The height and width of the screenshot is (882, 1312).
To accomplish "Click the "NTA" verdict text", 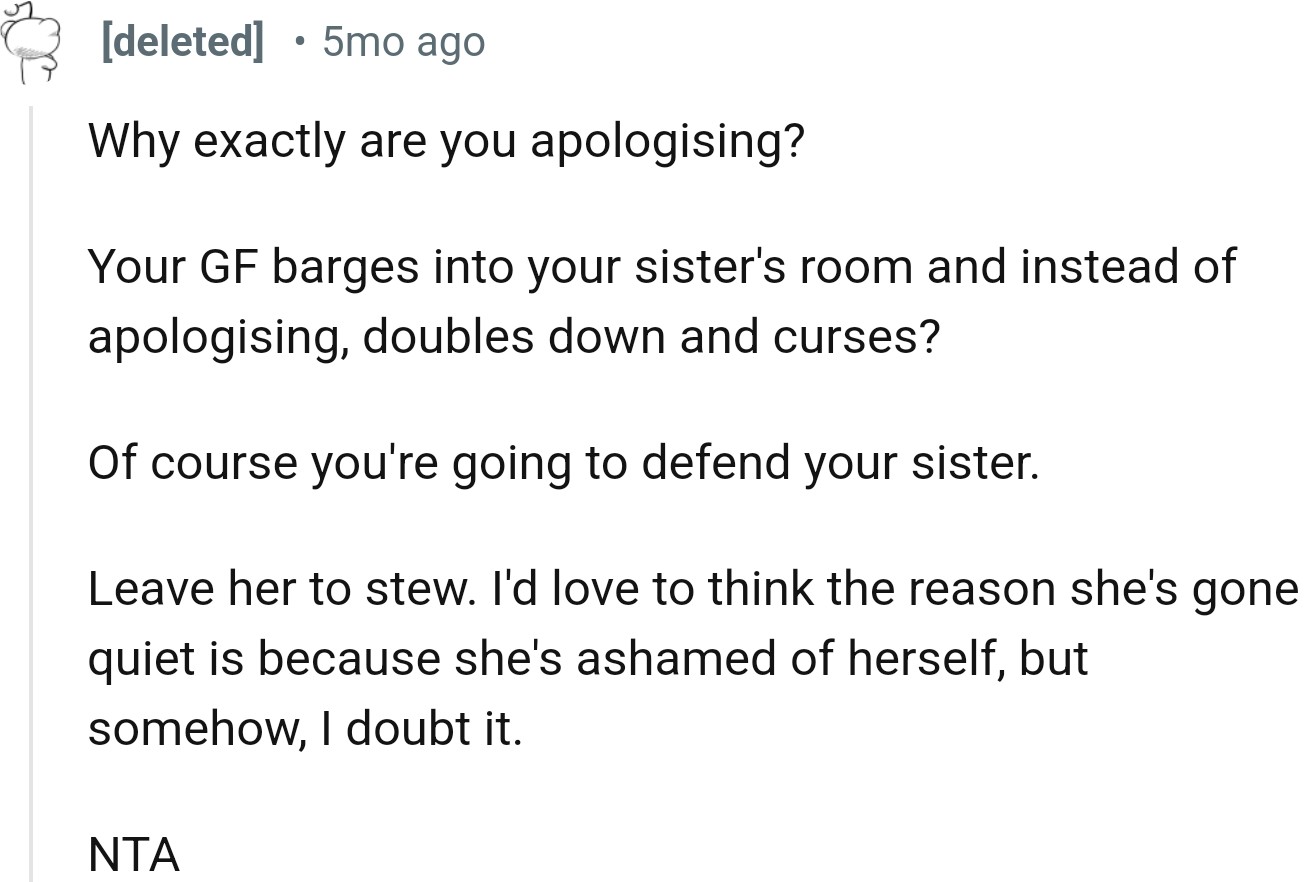I will point(134,855).
